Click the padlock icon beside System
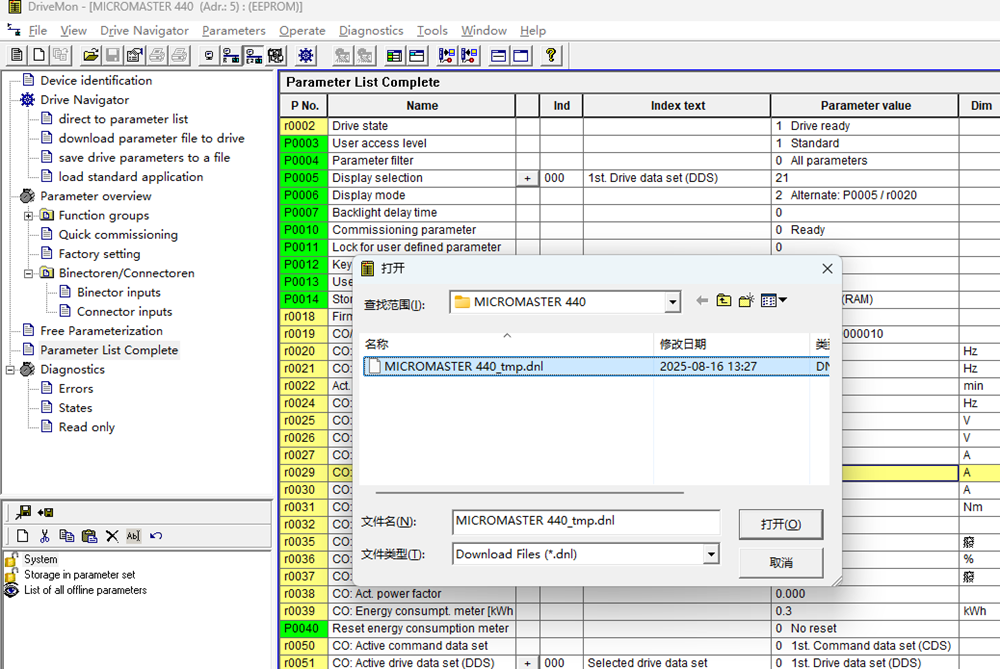 (x=11, y=559)
